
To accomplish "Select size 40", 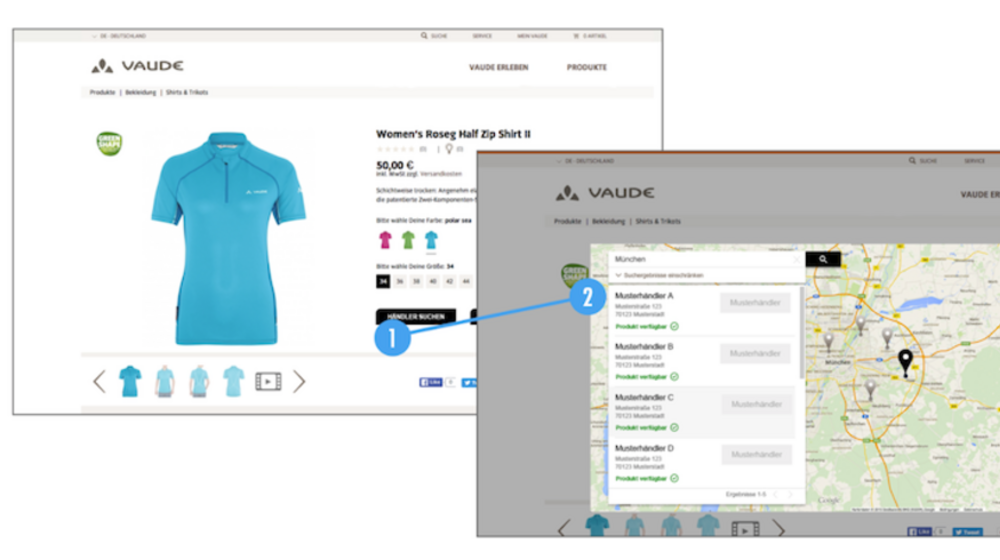I will pyautogui.click(x=433, y=281).
